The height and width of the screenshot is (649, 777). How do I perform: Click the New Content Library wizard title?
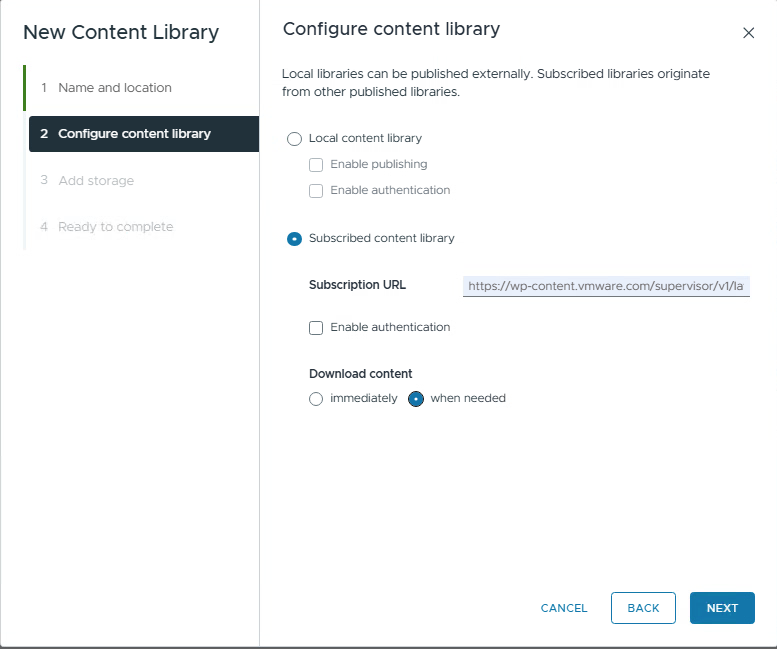[x=121, y=33]
